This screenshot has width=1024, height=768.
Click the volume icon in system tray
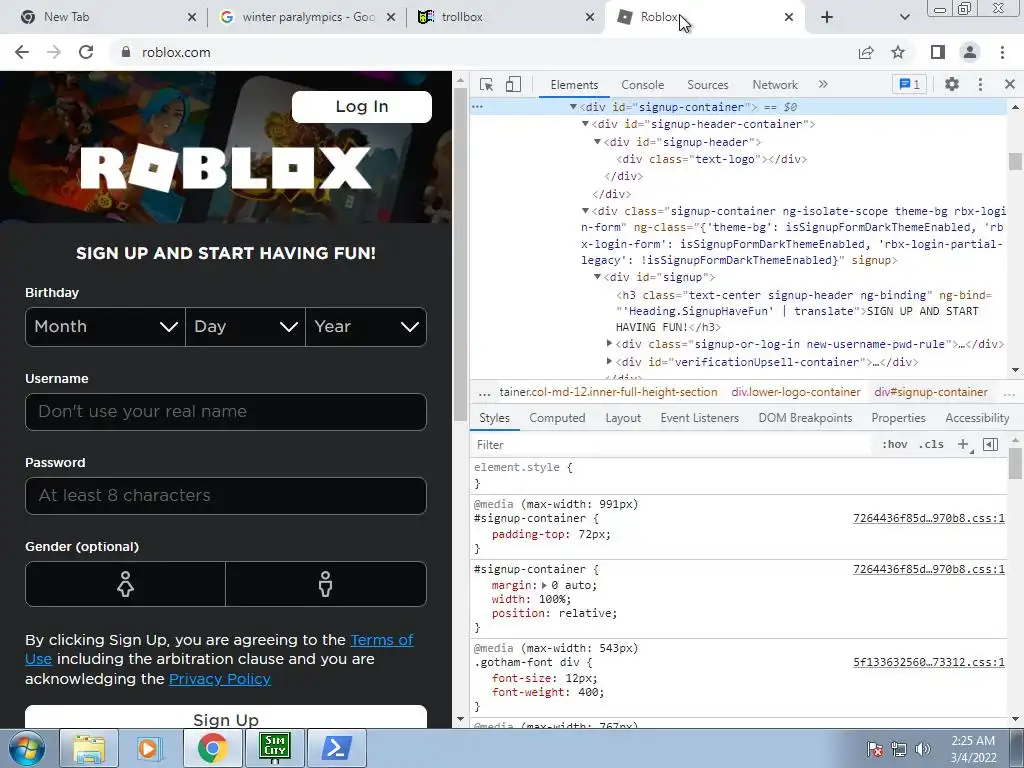point(922,749)
